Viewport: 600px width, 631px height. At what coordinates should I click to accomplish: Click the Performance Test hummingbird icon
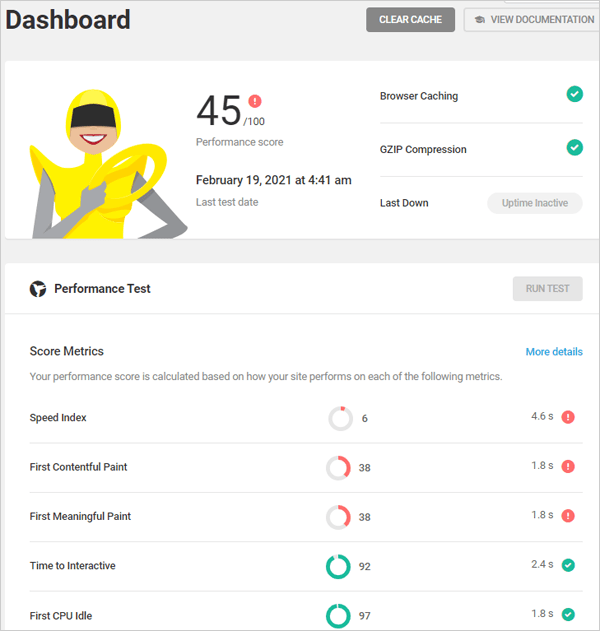coord(38,289)
